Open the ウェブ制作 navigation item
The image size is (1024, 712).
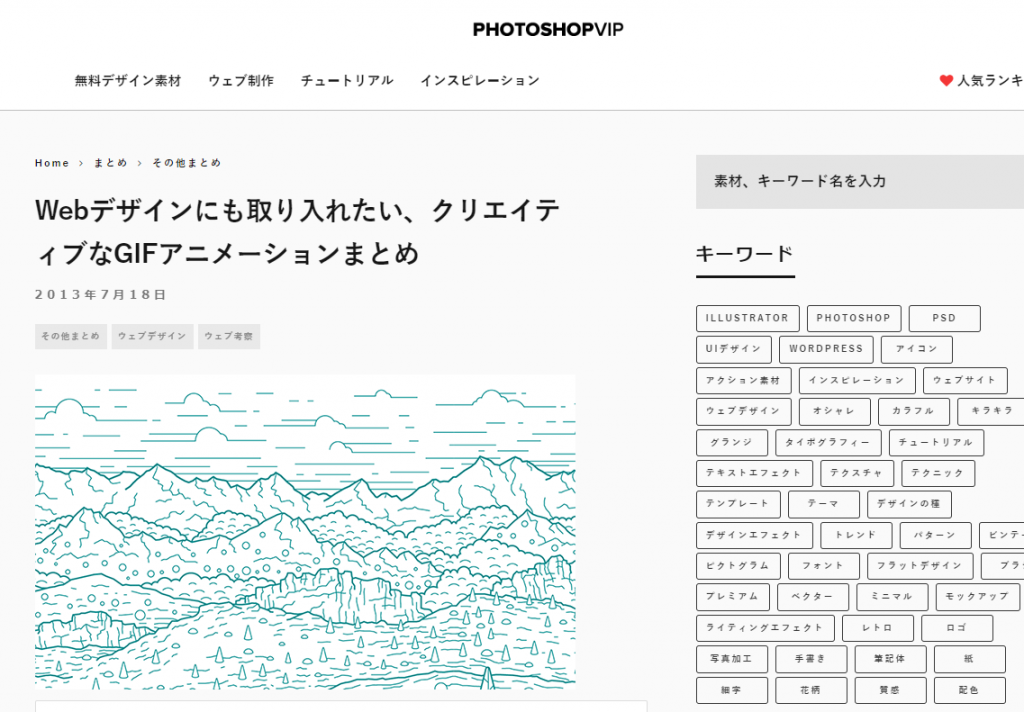(241, 80)
